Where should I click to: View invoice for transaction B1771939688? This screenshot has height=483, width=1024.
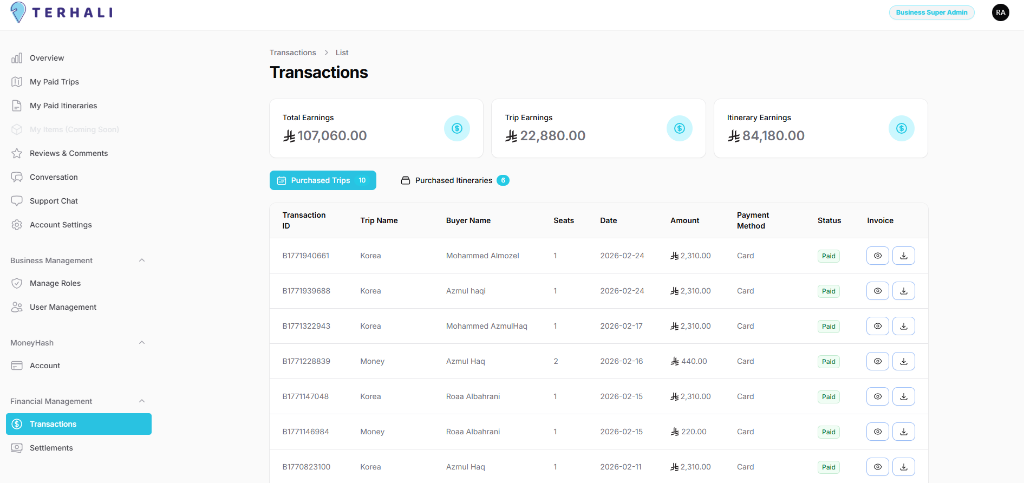pyautogui.click(x=878, y=291)
